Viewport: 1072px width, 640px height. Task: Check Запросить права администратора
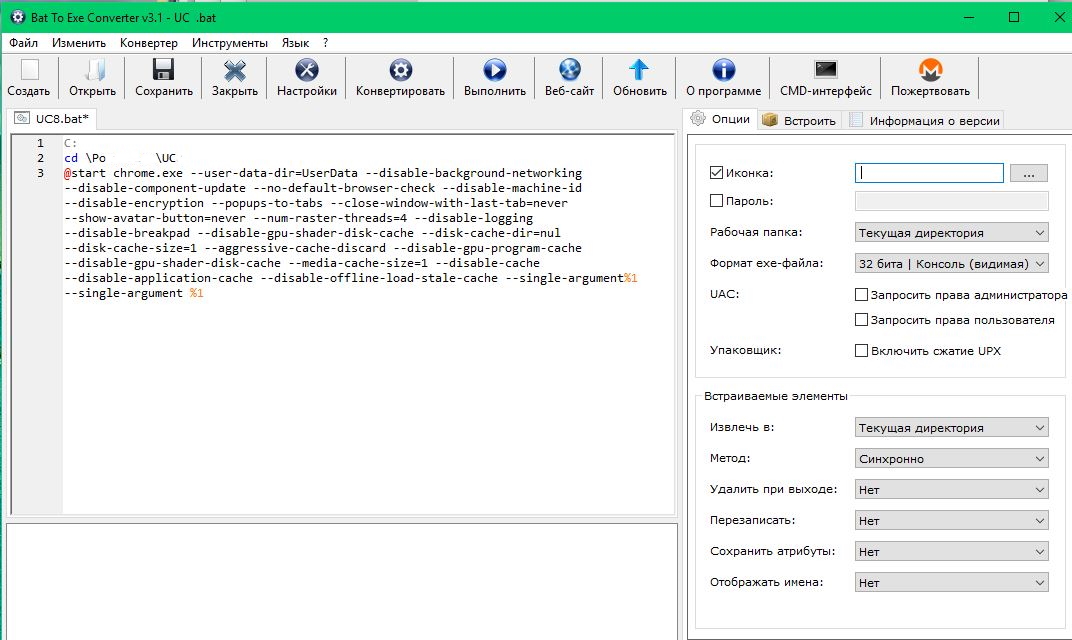coord(861,295)
